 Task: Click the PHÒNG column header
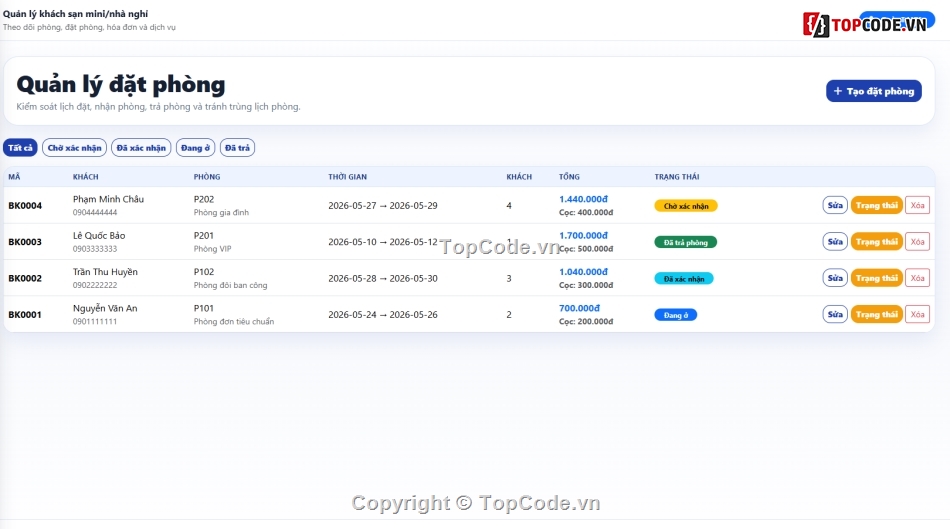click(x=207, y=177)
